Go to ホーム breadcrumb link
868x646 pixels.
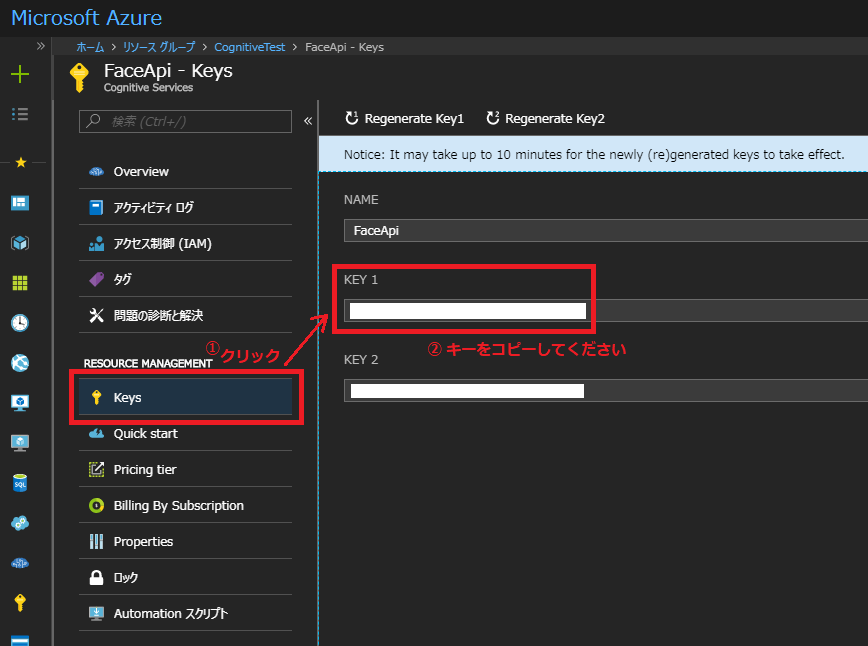point(90,47)
